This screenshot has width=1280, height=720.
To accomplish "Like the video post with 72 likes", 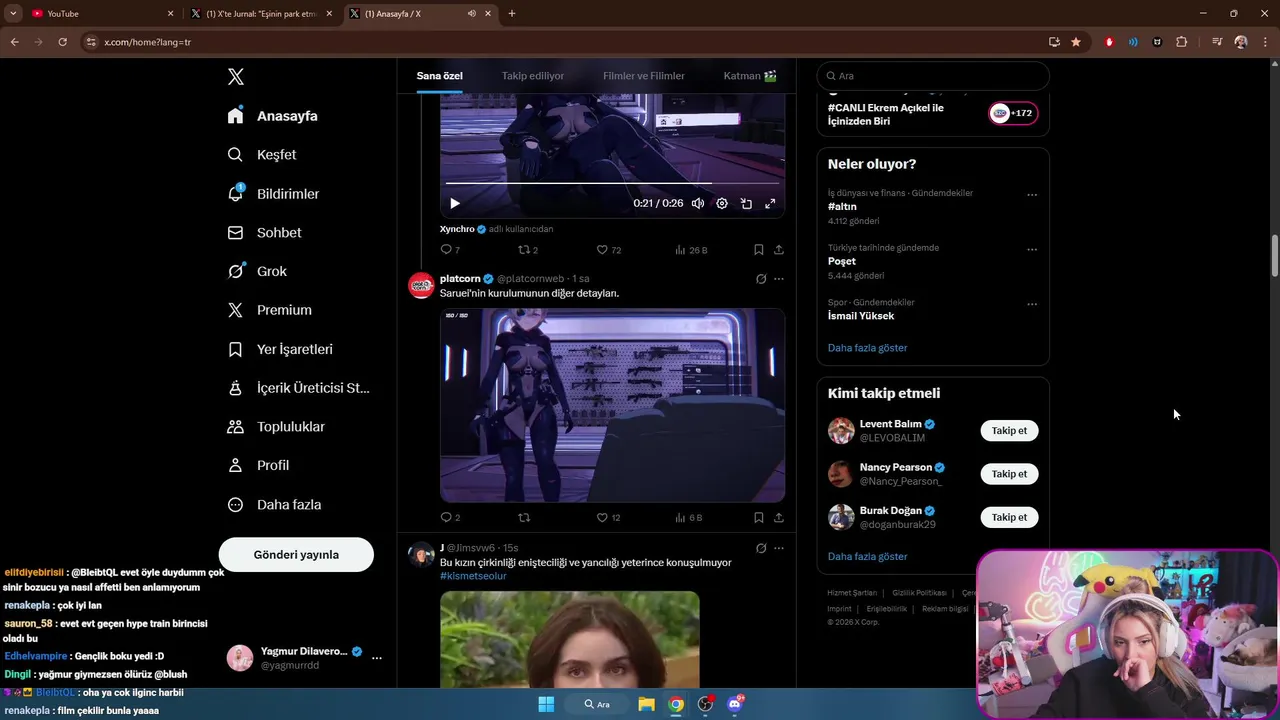I will [608, 250].
